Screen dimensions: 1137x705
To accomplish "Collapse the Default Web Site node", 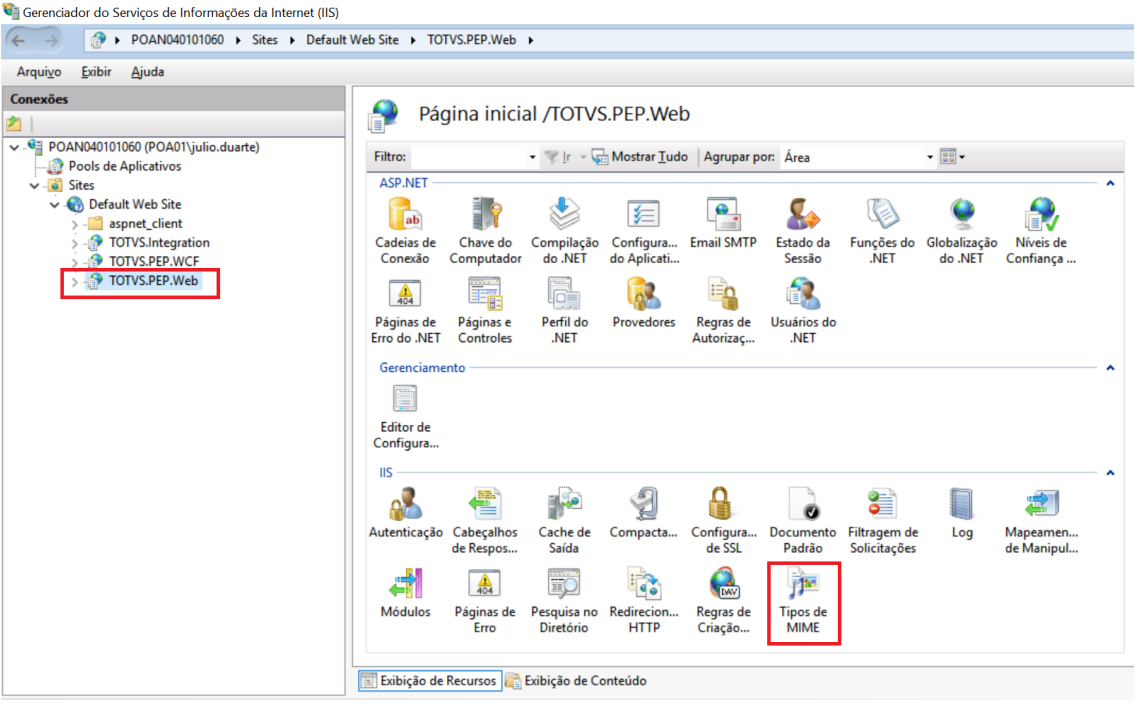I will click(54, 205).
